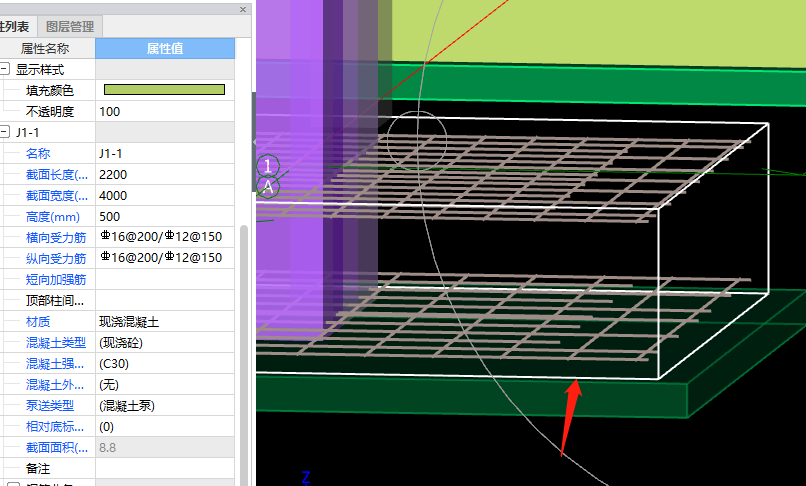The height and width of the screenshot is (486, 806).
Task: Select the 泵送类型 value (混凝土泵)
Action: [164, 406]
